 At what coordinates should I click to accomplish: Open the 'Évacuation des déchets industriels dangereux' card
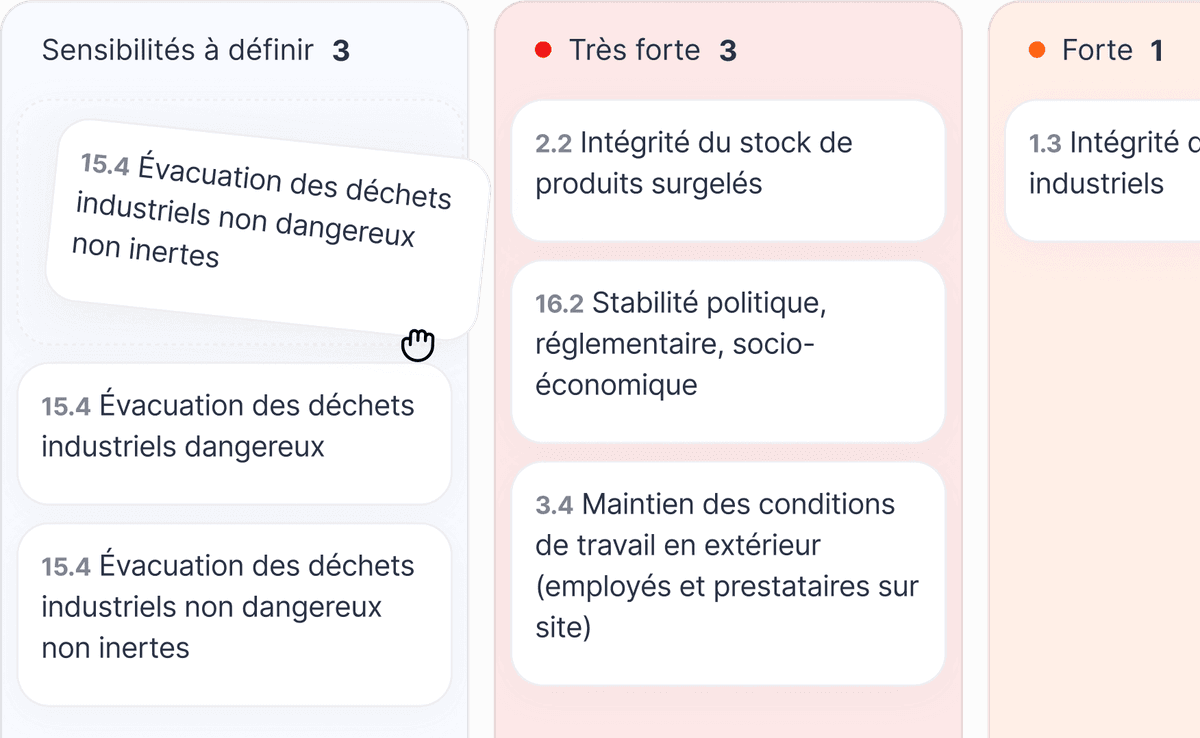pos(234,433)
